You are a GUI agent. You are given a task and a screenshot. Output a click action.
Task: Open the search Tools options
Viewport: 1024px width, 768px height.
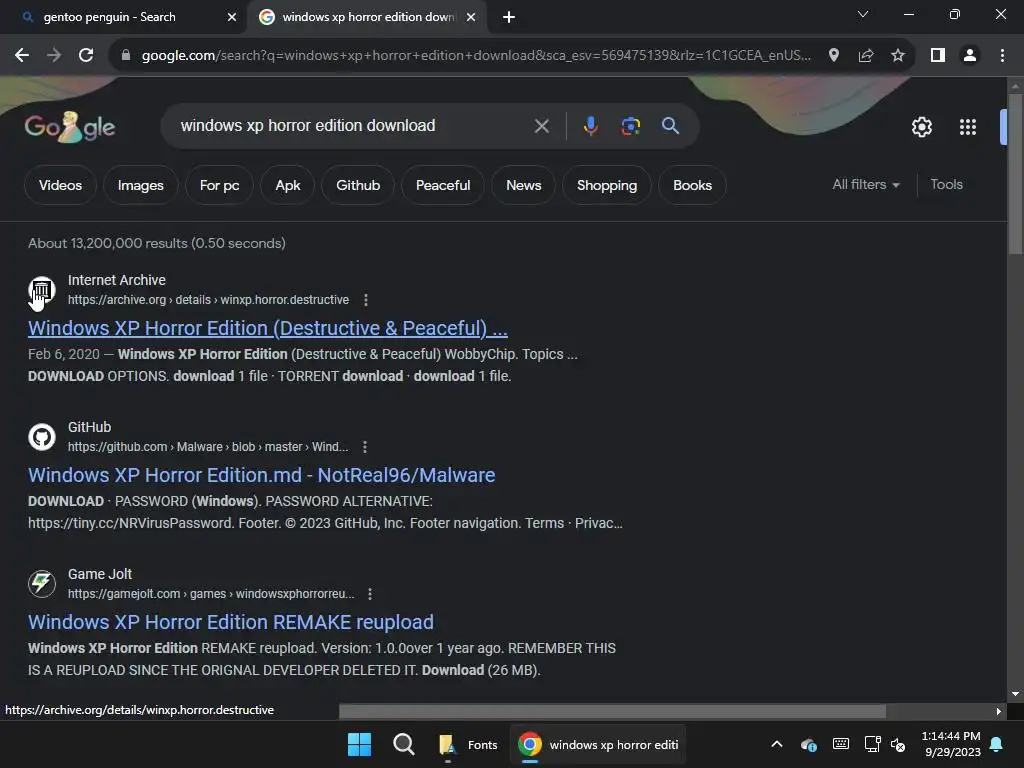[x=946, y=185]
